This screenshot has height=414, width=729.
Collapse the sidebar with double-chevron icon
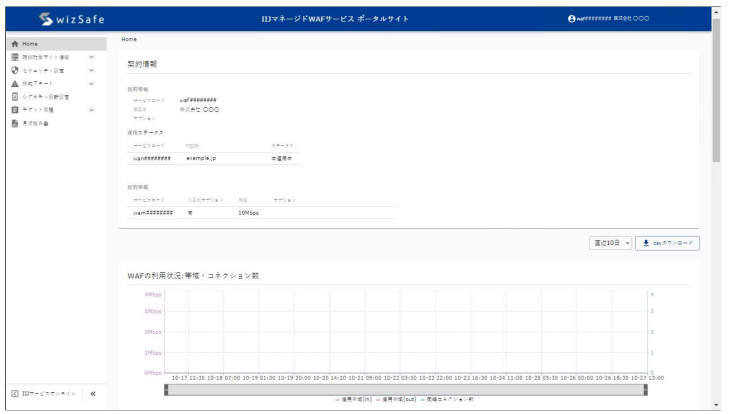[93, 394]
